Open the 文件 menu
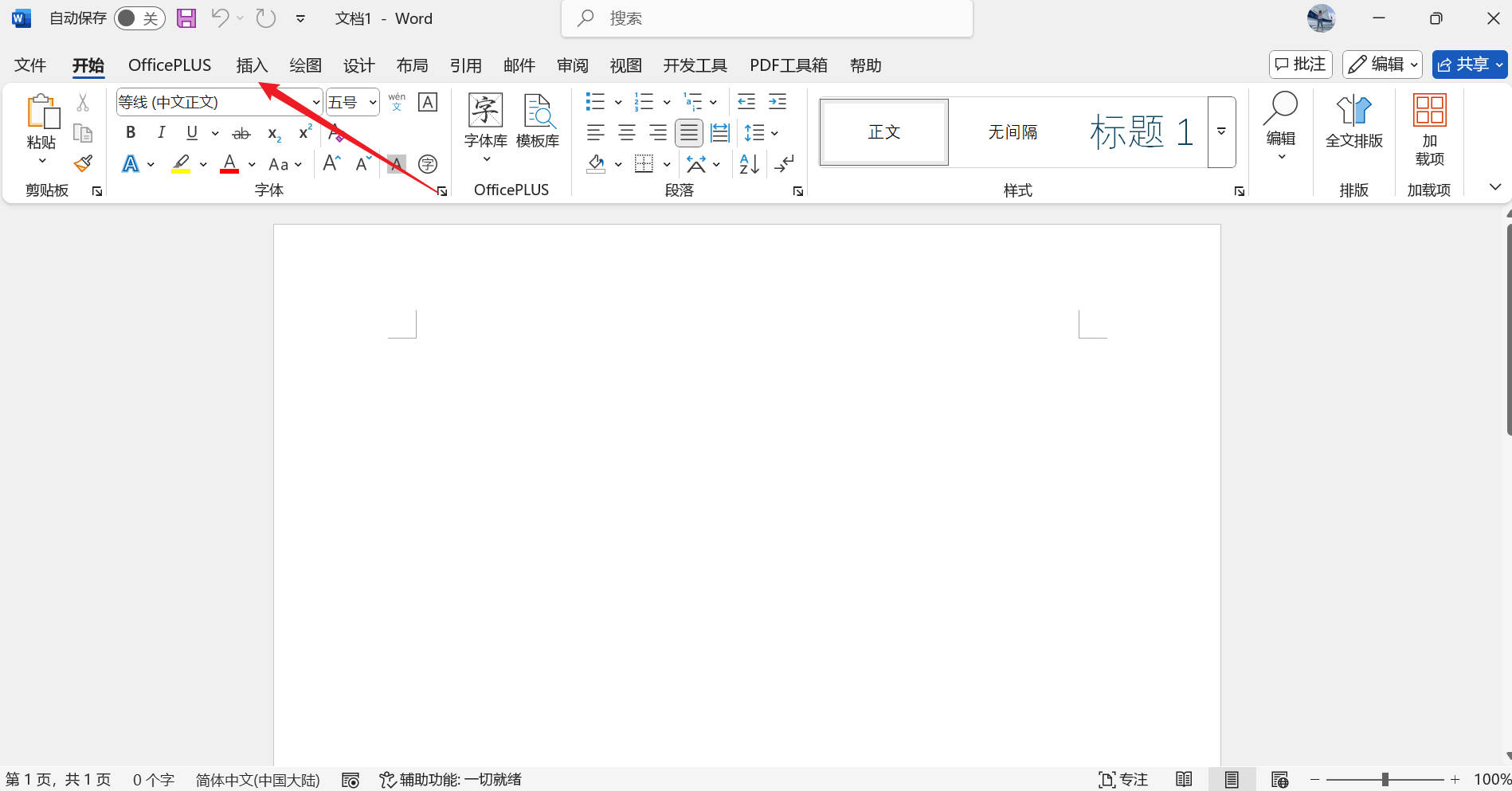This screenshot has height=791, width=1512. click(29, 65)
